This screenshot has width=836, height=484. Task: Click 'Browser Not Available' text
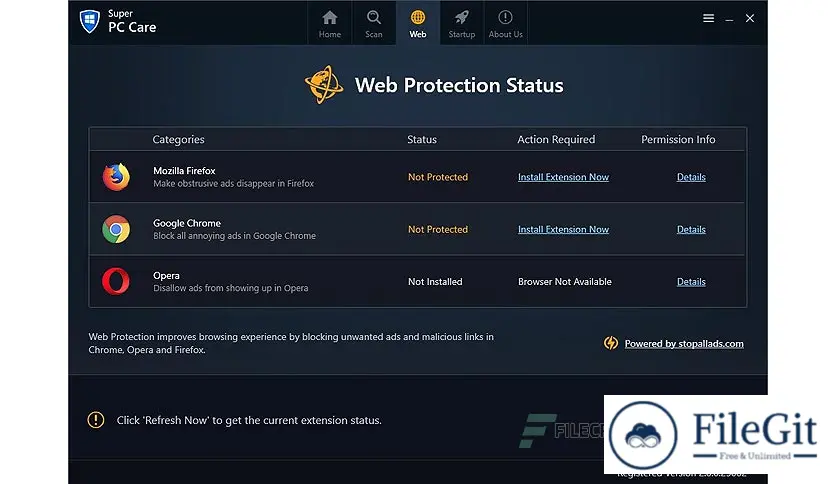tap(565, 281)
